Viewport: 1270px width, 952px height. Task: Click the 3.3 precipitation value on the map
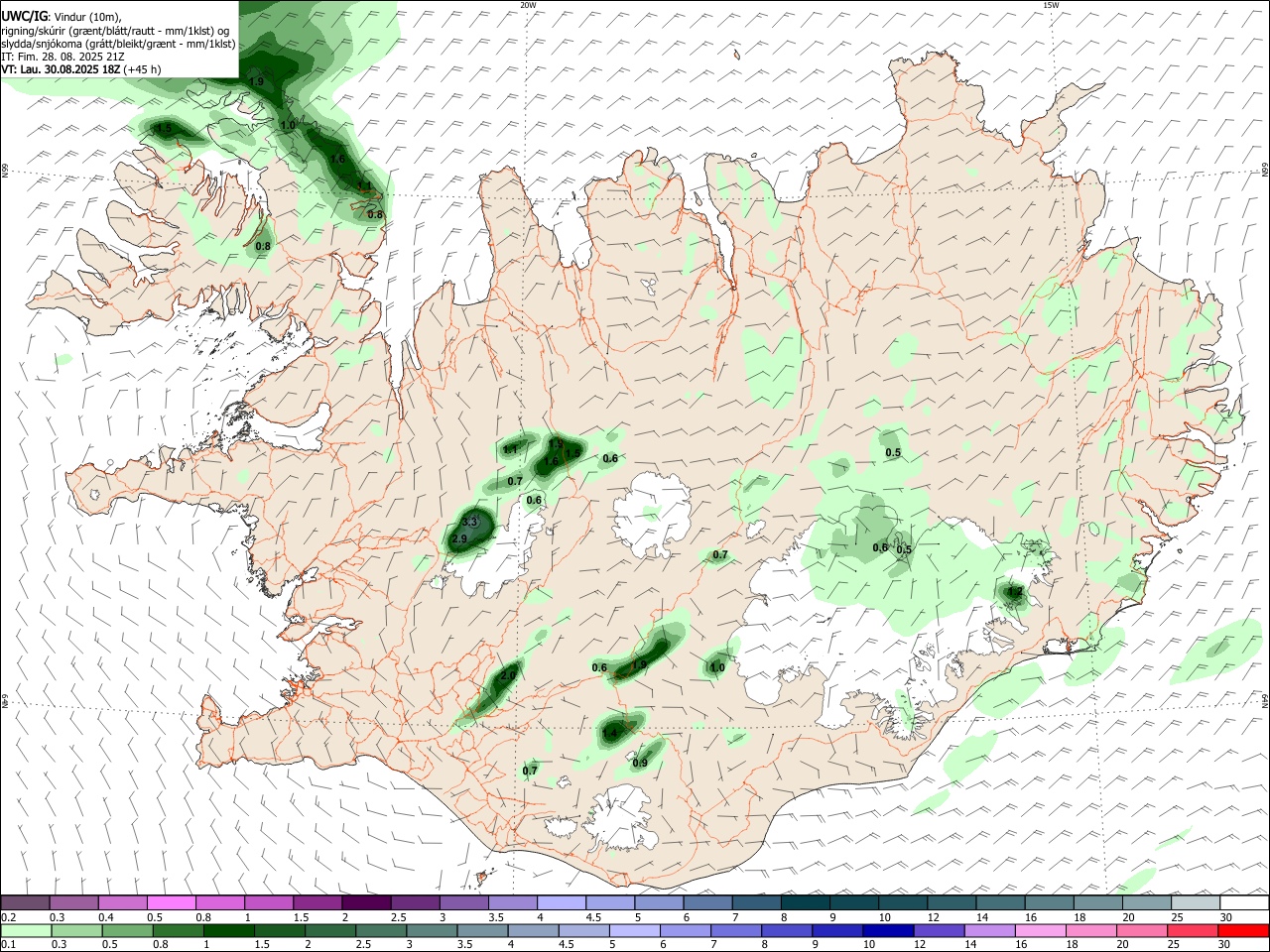coord(470,522)
